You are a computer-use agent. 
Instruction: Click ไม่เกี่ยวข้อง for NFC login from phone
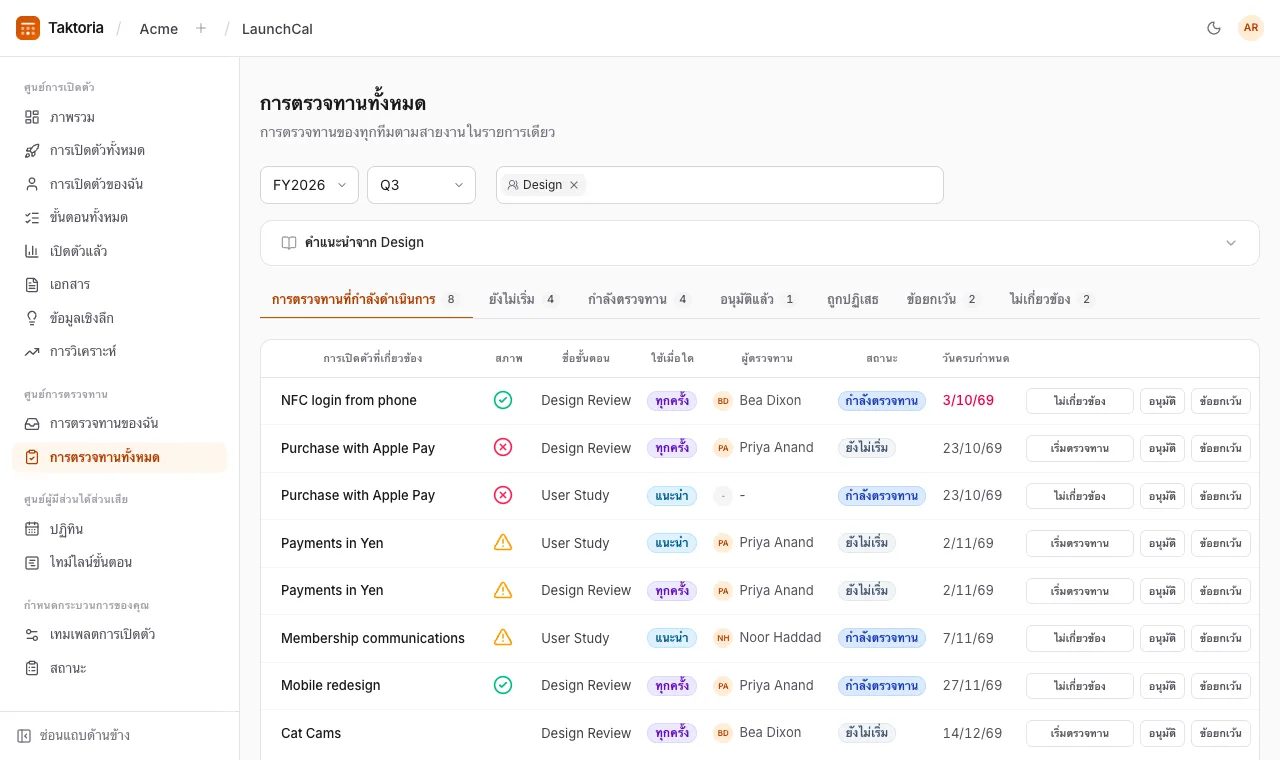(1080, 401)
